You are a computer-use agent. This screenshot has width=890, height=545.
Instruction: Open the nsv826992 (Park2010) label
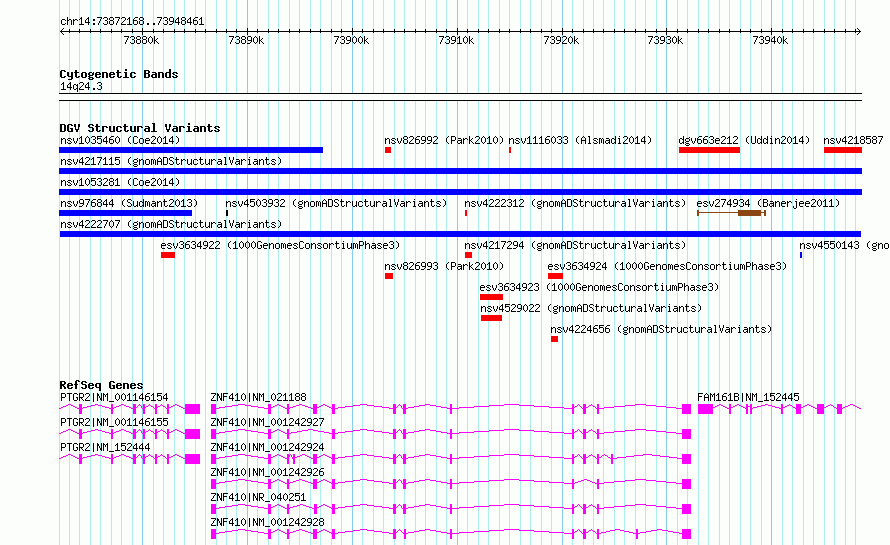(x=444, y=140)
